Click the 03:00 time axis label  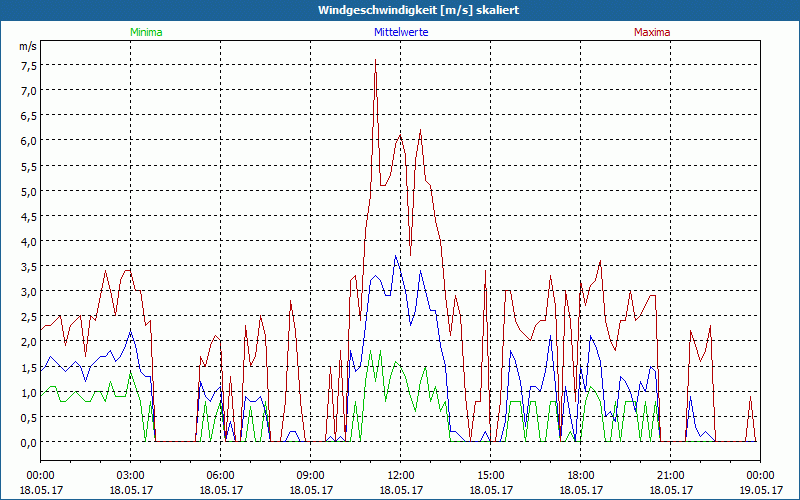[x=131, y=476]
